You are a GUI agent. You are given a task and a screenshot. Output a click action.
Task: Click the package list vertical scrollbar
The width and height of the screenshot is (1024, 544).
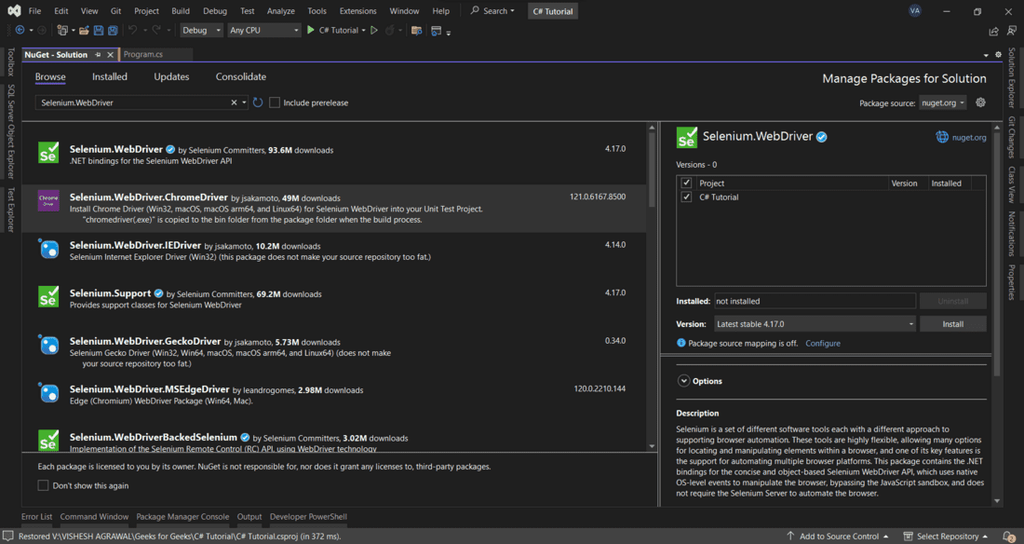[x=652, y=170]
